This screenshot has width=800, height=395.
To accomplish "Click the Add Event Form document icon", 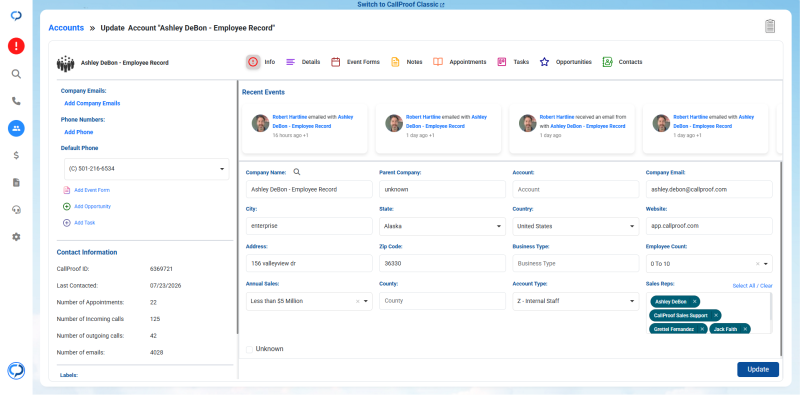I will point(66,190).
